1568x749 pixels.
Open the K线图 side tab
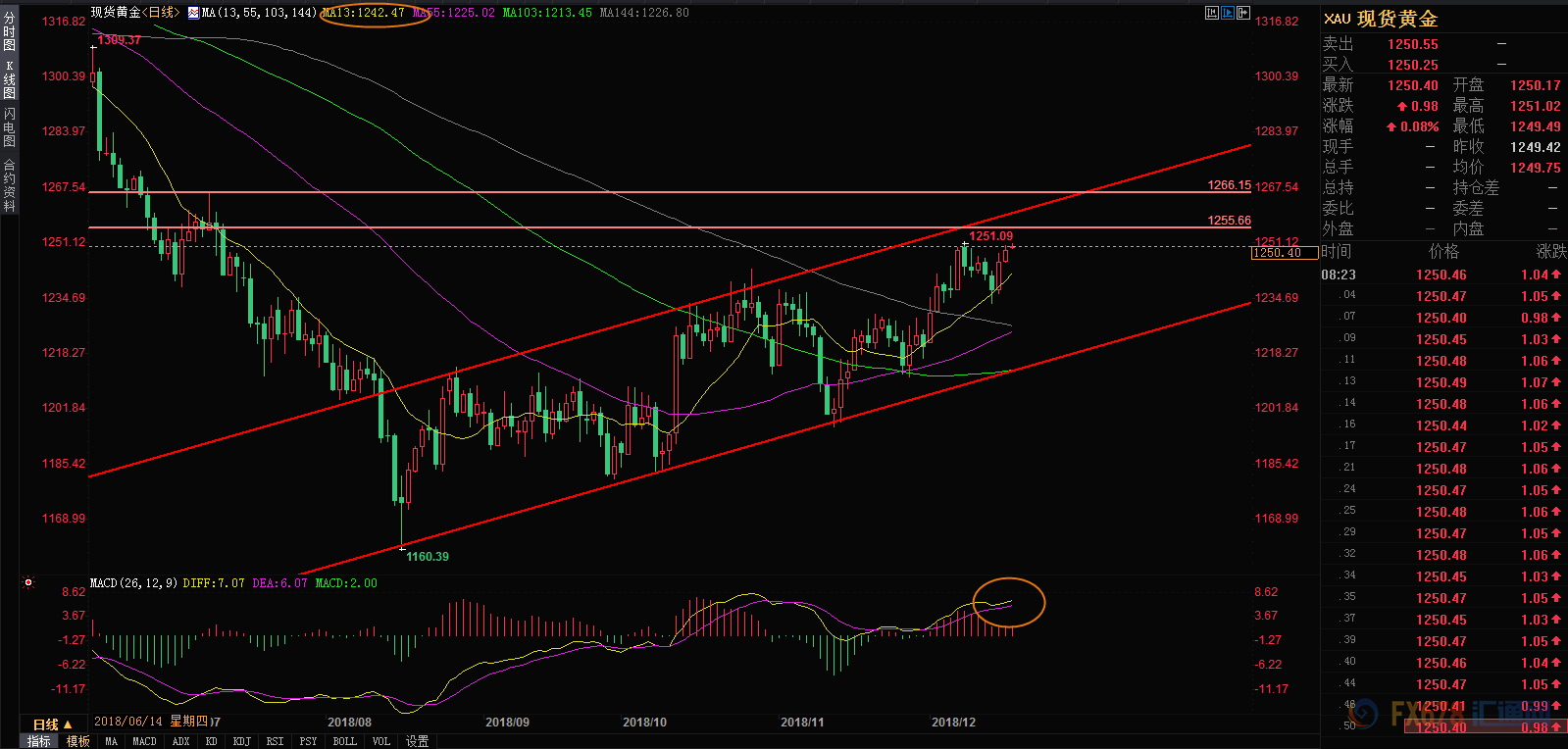point(9,79)
